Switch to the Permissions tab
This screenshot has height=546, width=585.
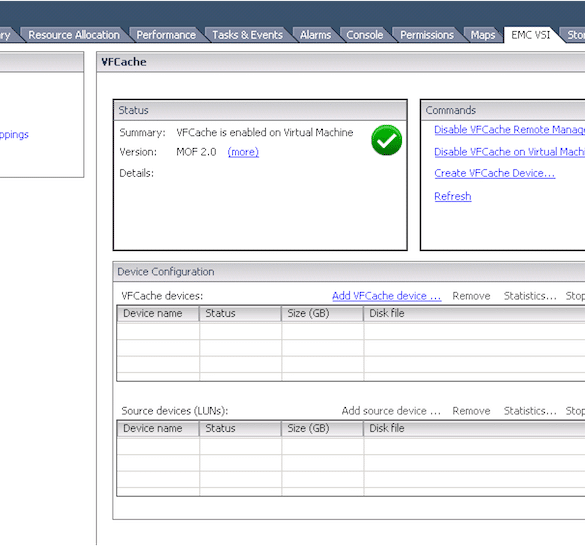pyautogui.click(x=427, y=35)
